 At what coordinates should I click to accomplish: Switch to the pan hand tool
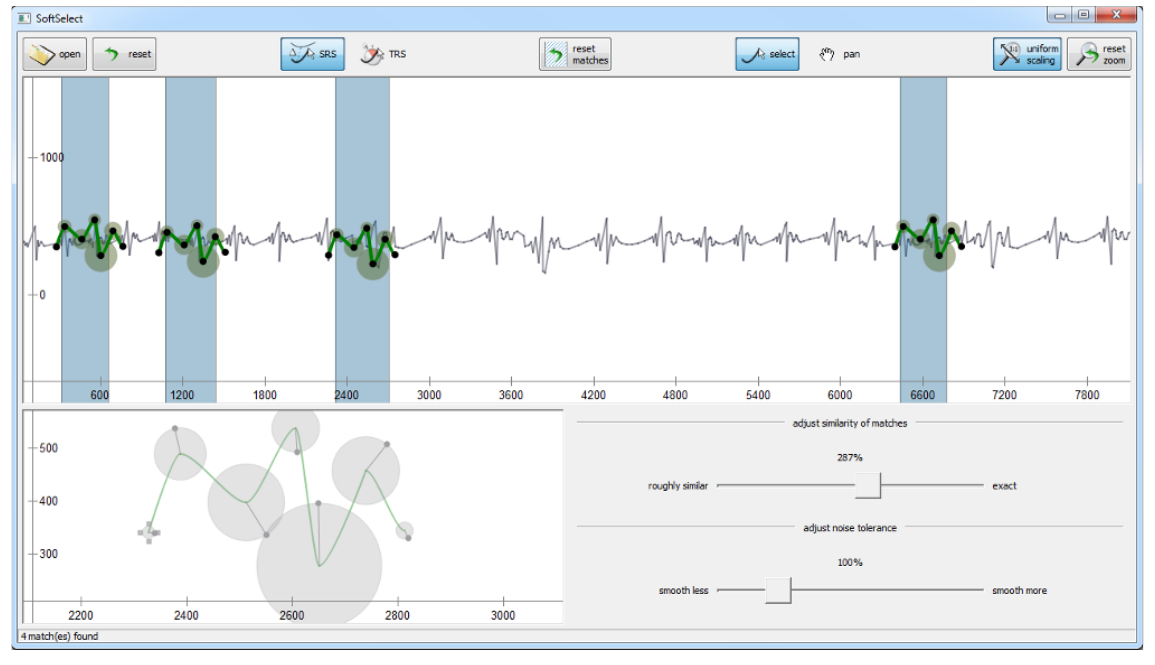pyautogui.click(x=840, y=54)
